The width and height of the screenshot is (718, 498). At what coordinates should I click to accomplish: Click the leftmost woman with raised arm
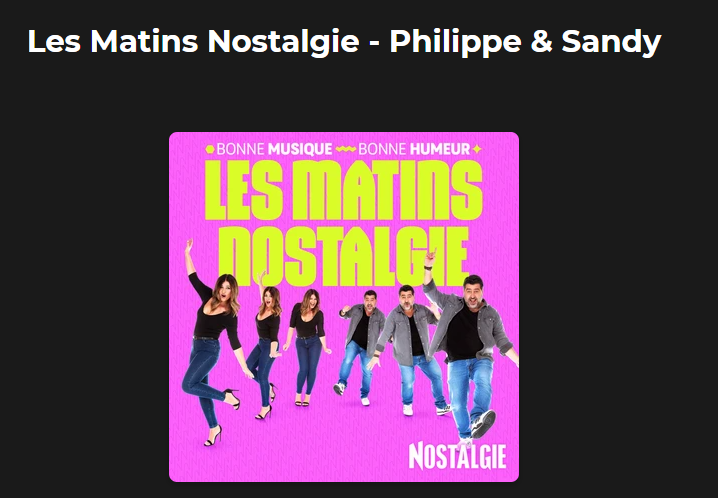tap(212, 343)
